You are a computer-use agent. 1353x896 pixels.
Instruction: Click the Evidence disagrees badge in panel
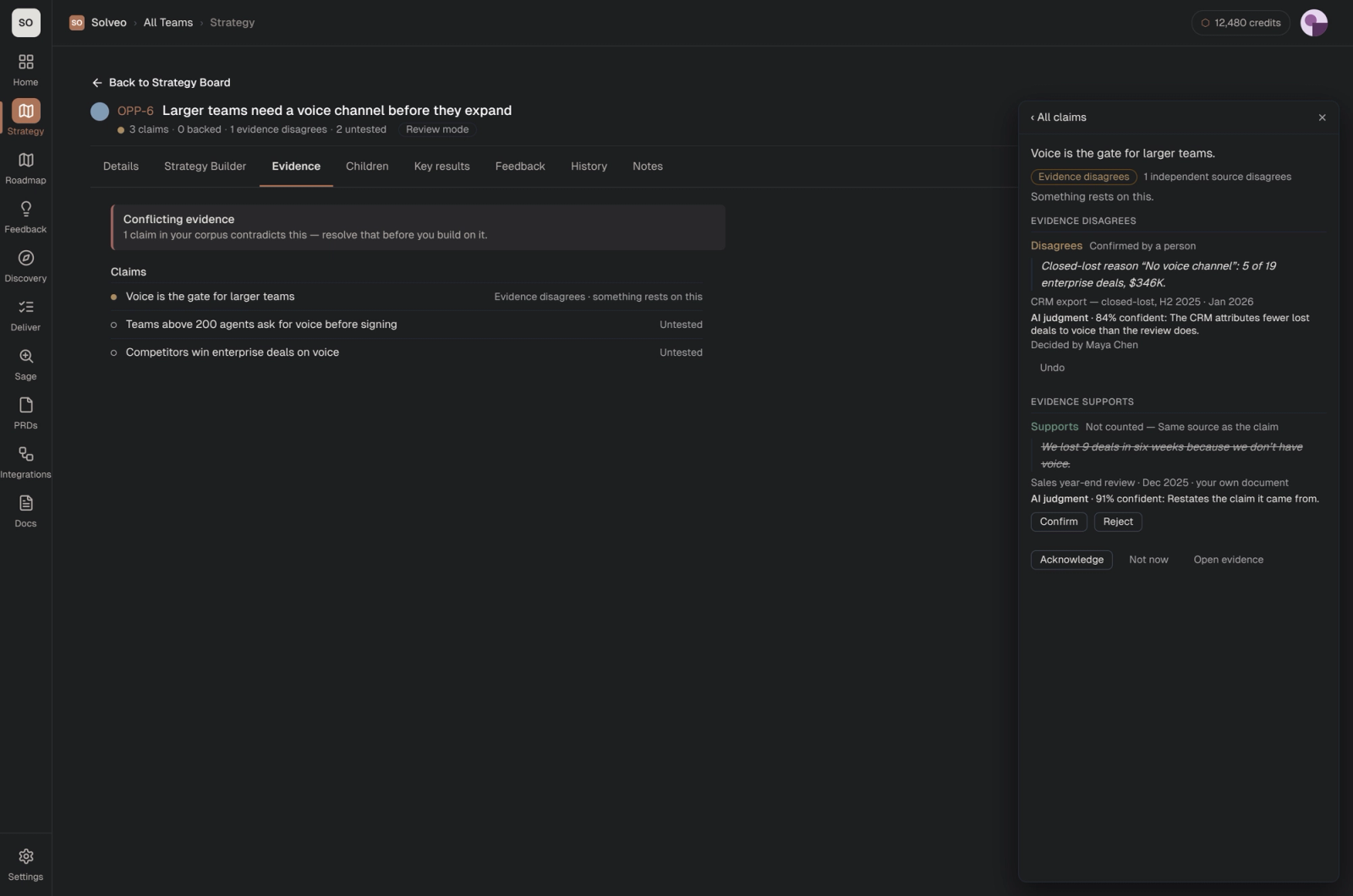click(1083, 177)
